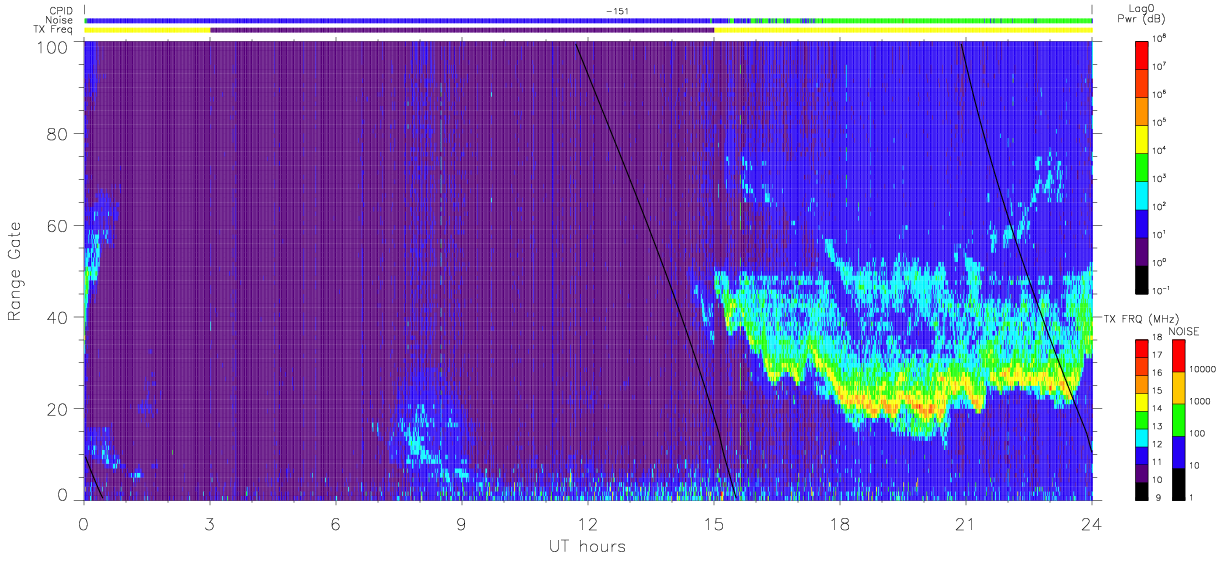Click the 60 tick label on Range Gate axis
Screen dimensions: 1228x567
coord(57,226)
